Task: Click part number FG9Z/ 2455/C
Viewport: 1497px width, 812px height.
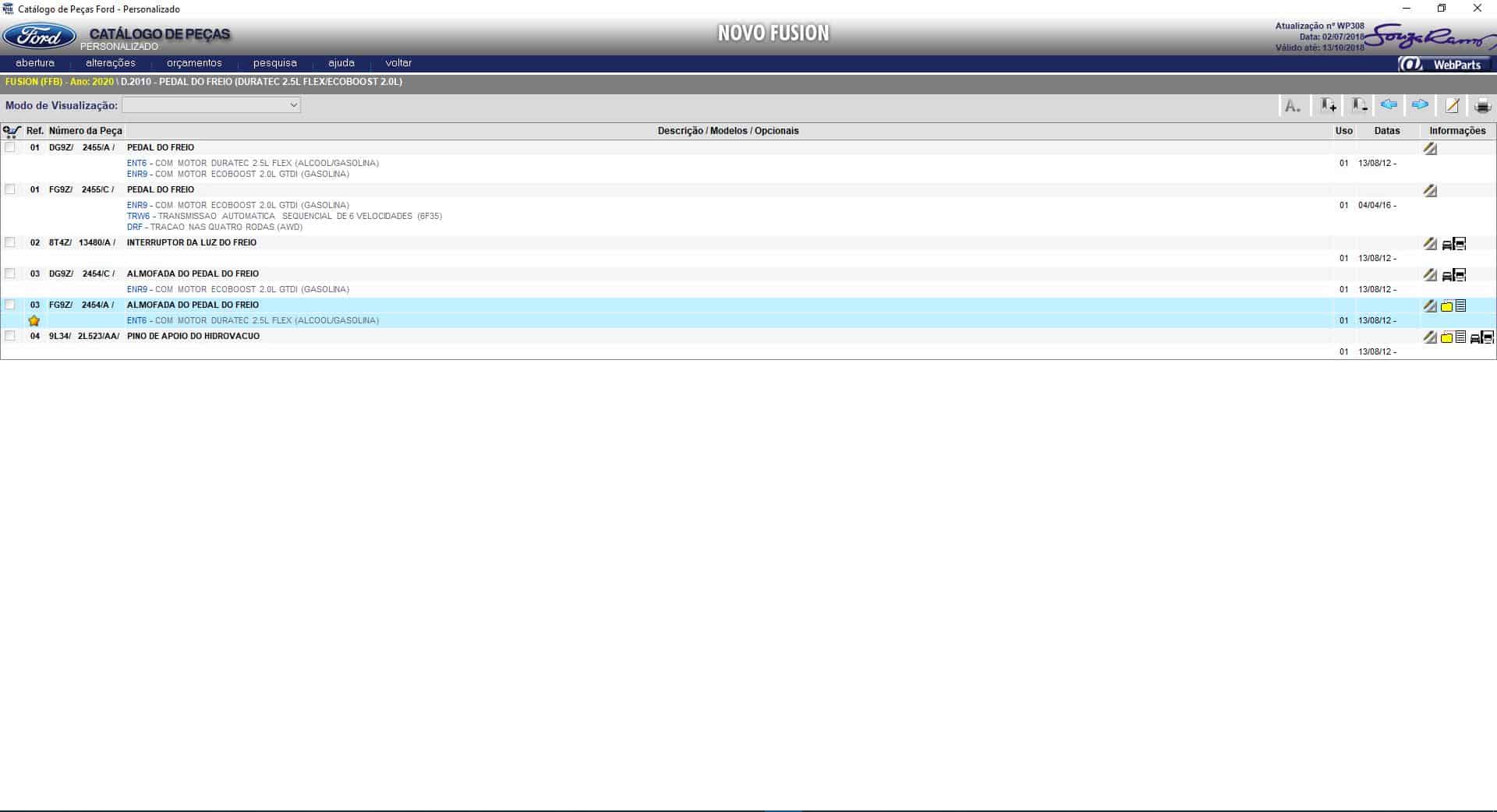Action: pos(82,189)
